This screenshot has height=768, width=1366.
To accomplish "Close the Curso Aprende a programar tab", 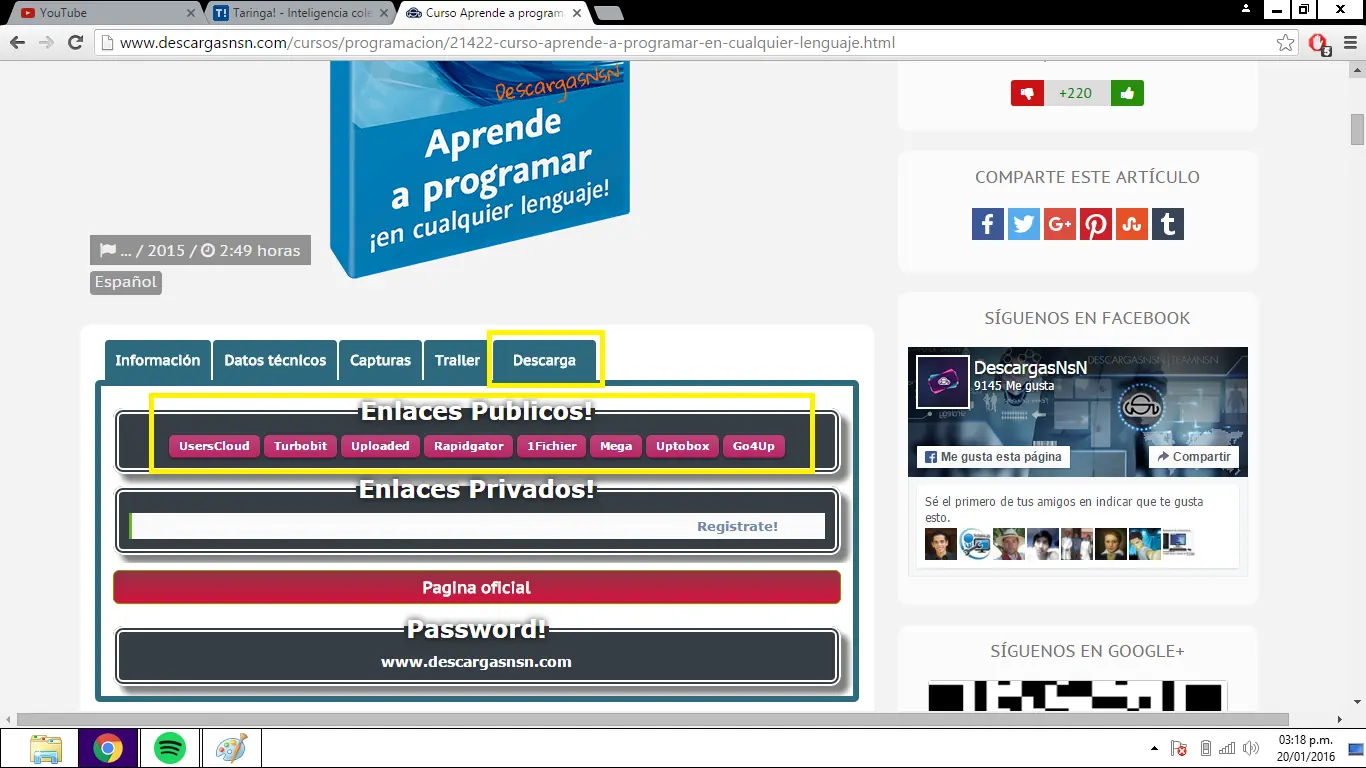I will tap(576, 13).
